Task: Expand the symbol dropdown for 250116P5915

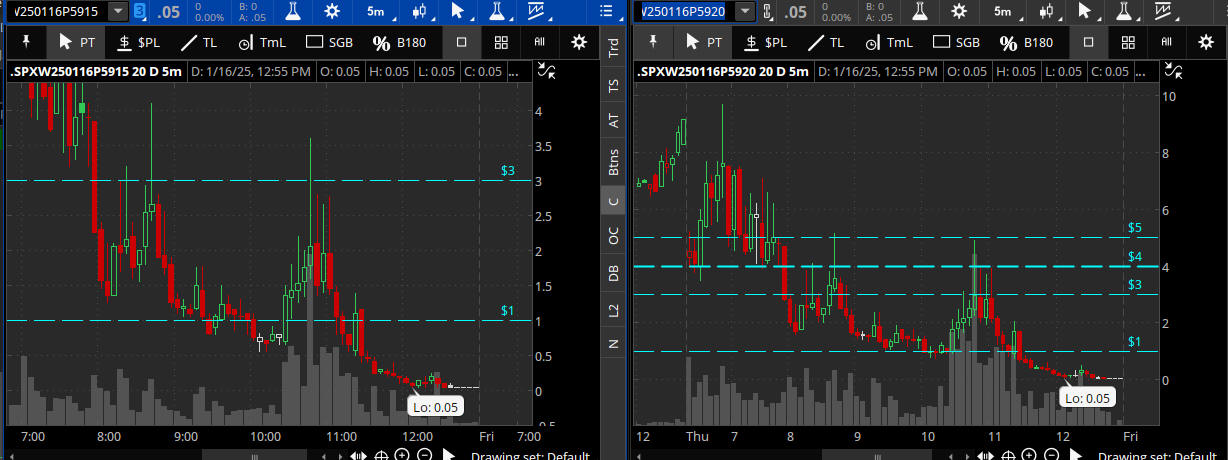Action: coord(118,11)
